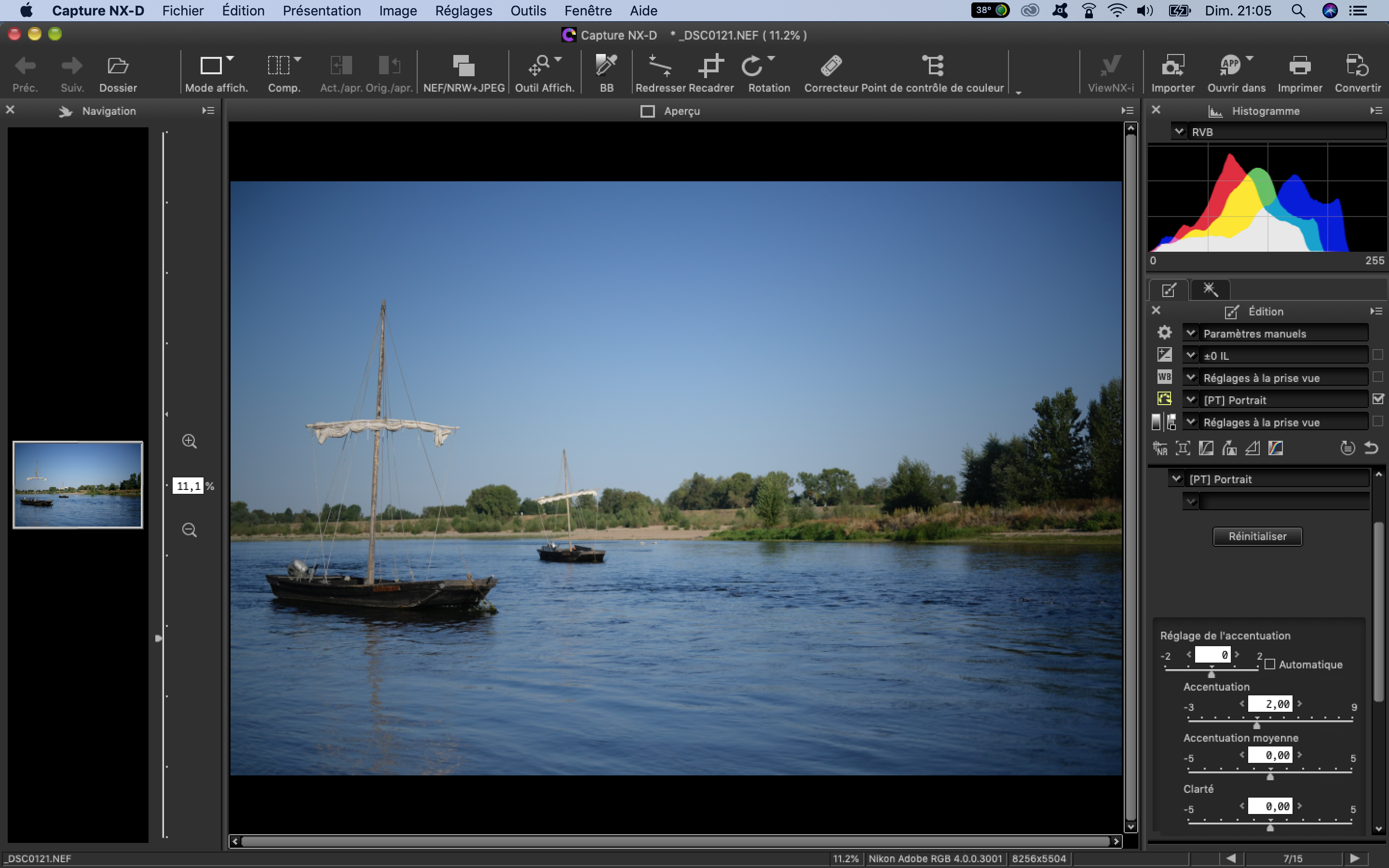Viewport: 1389px width, 868px height.
Task: Open the [PT] Portrait dropdown next to Picture Control icon
Action: click(x=1275, y=400)
